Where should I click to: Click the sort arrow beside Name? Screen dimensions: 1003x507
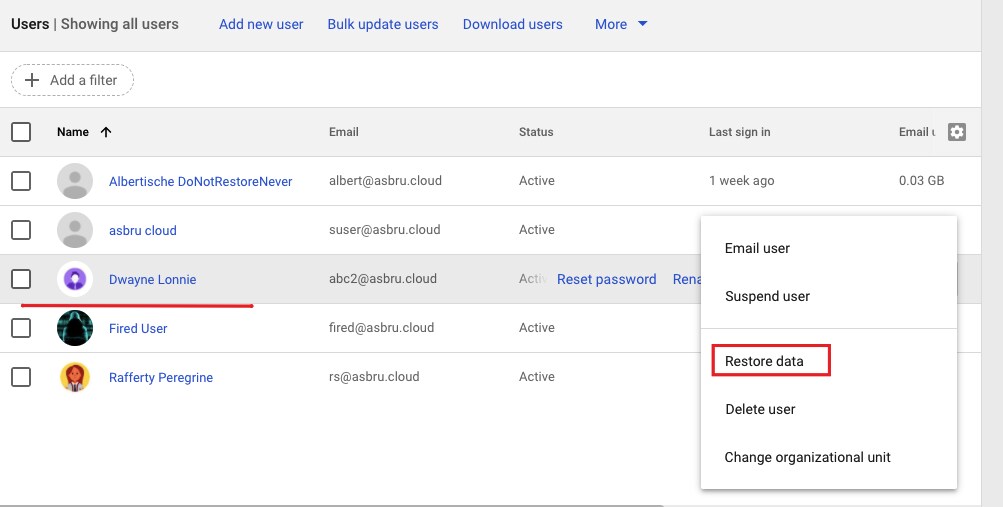click(106, 132)
